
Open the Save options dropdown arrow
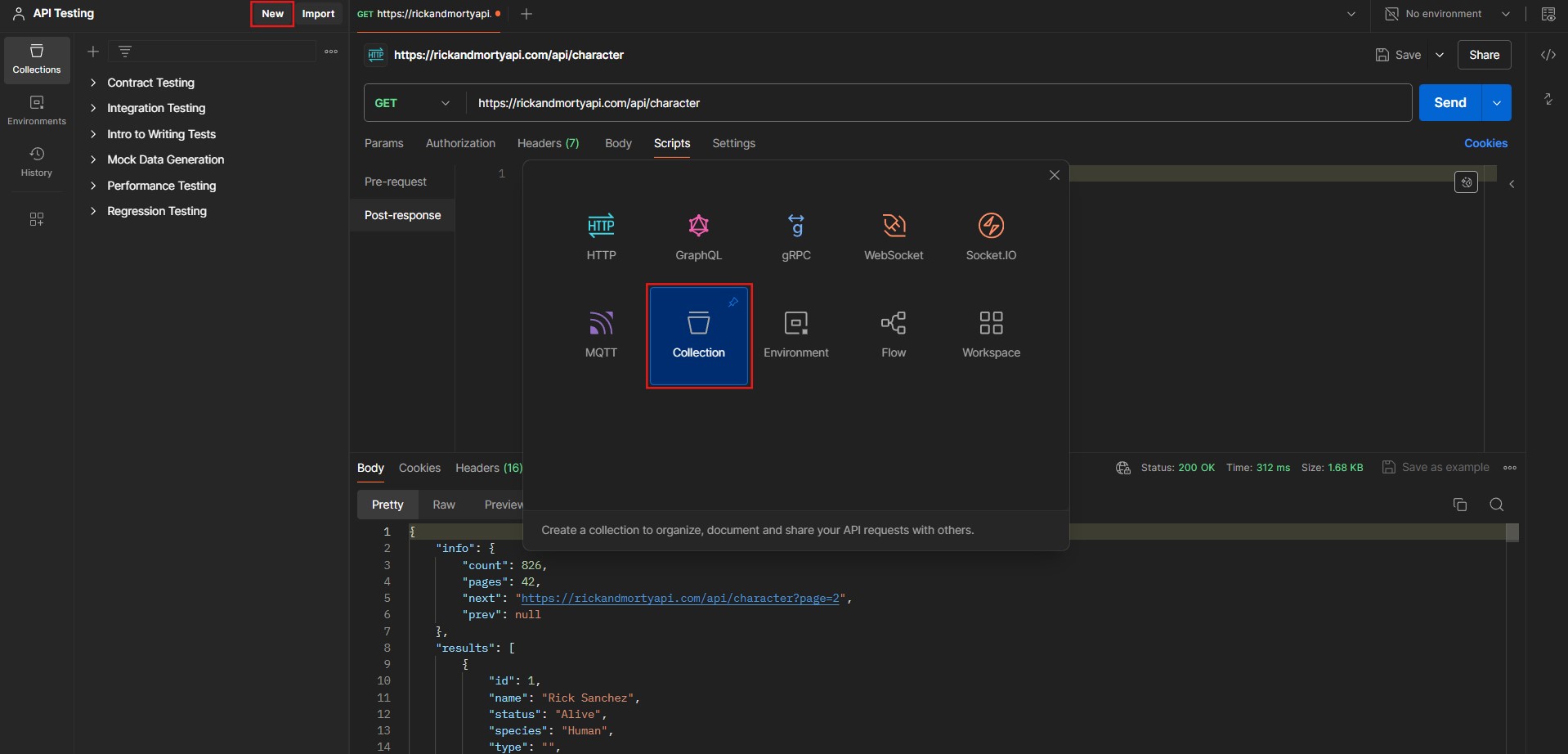pyautogui.click(x=1440, y=55)
